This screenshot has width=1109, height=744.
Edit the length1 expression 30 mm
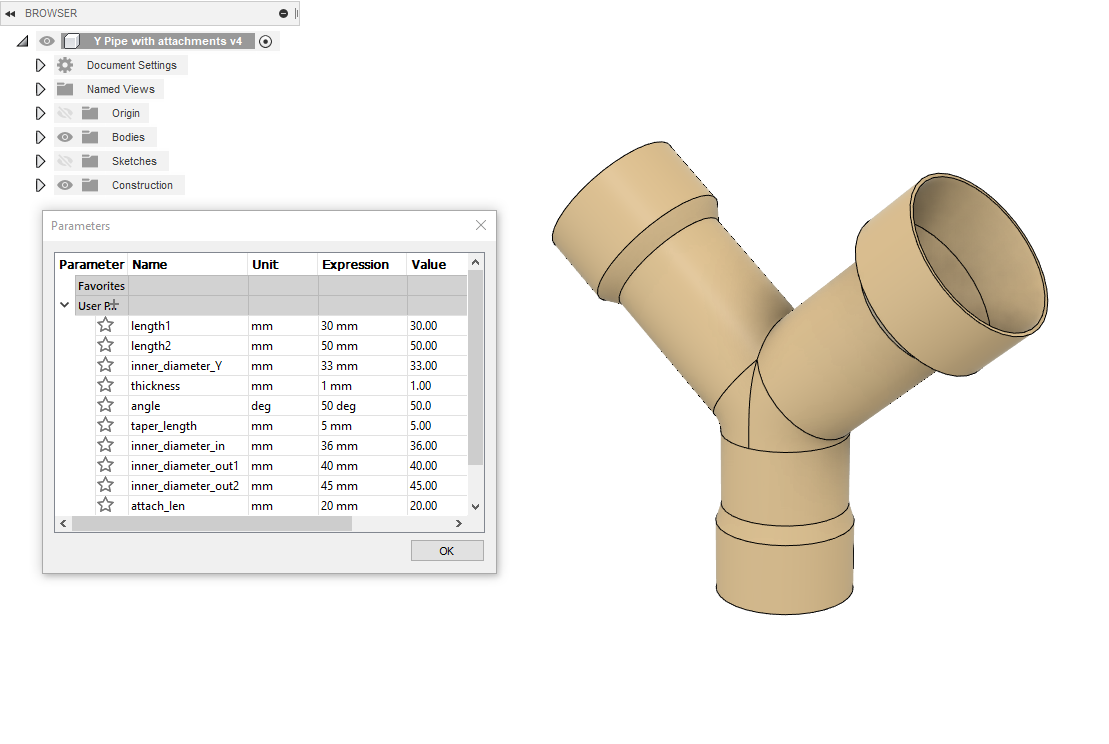362,326
